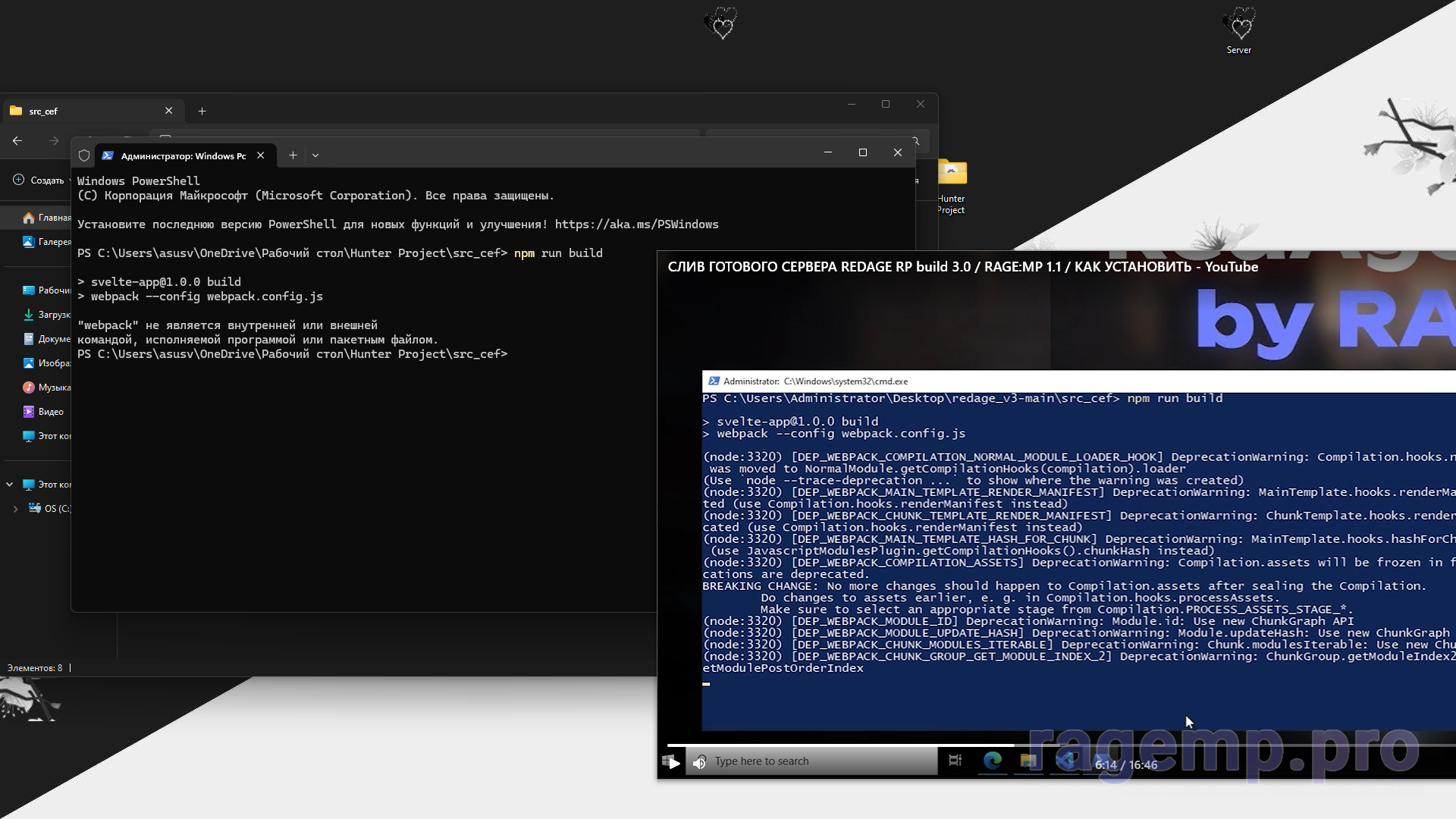Play the YouTube video
This screenshot has height=819, width=1456.
coord(673,762)
